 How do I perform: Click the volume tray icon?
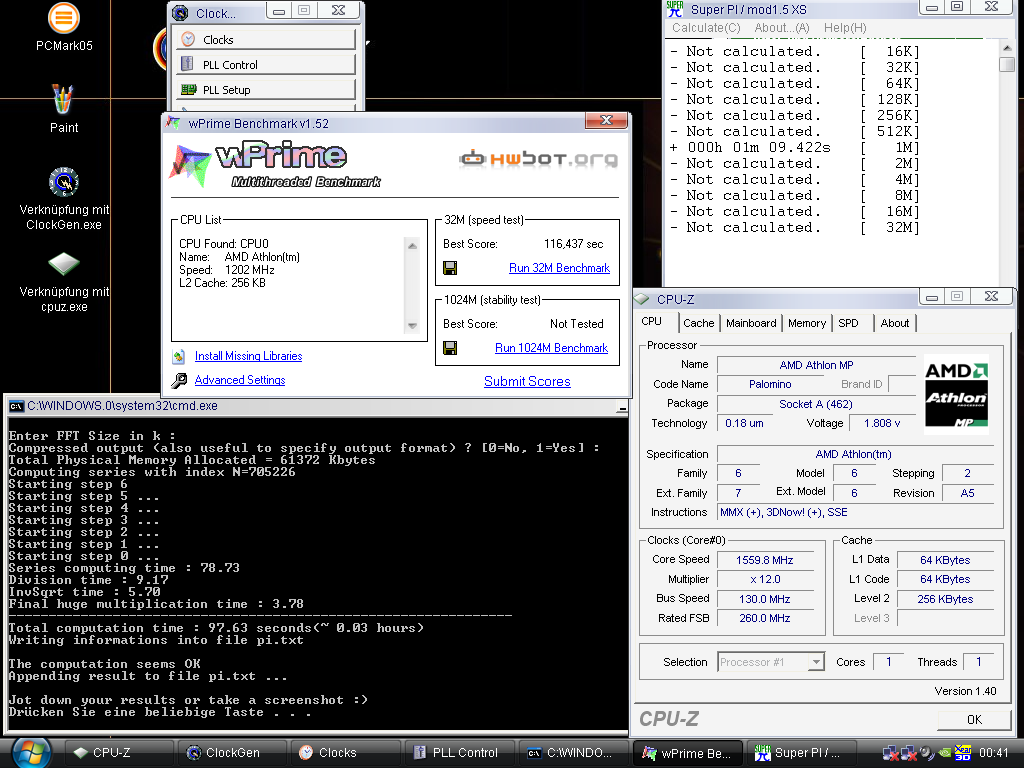coord(927,753)
